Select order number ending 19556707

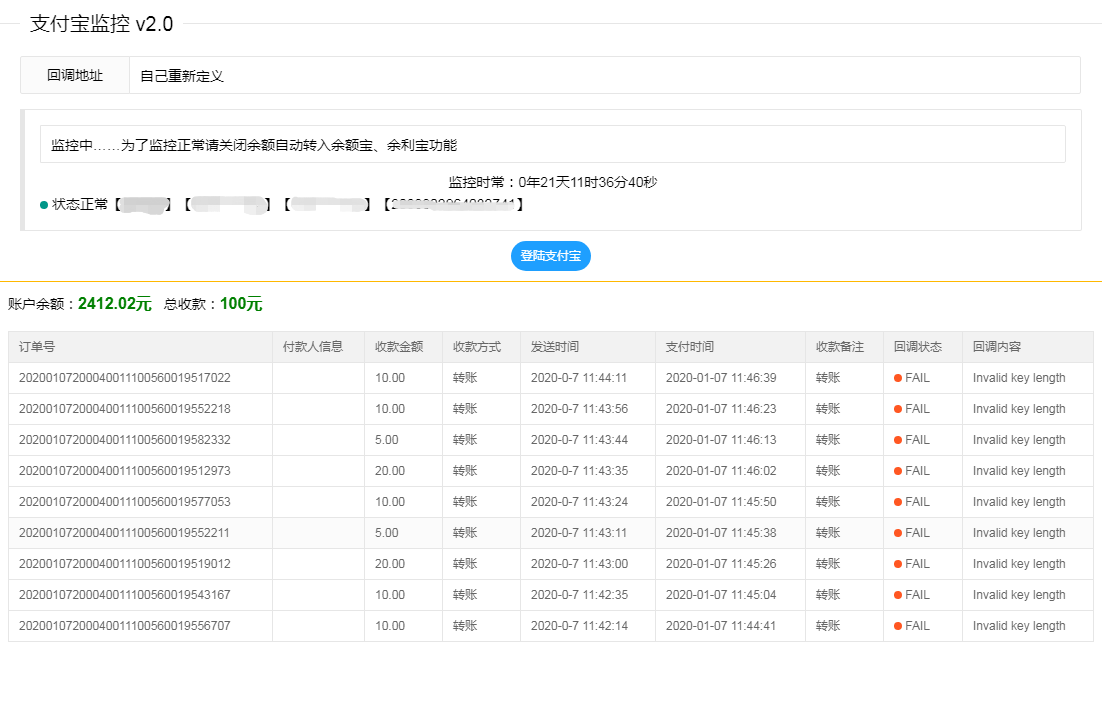(124, 625)
